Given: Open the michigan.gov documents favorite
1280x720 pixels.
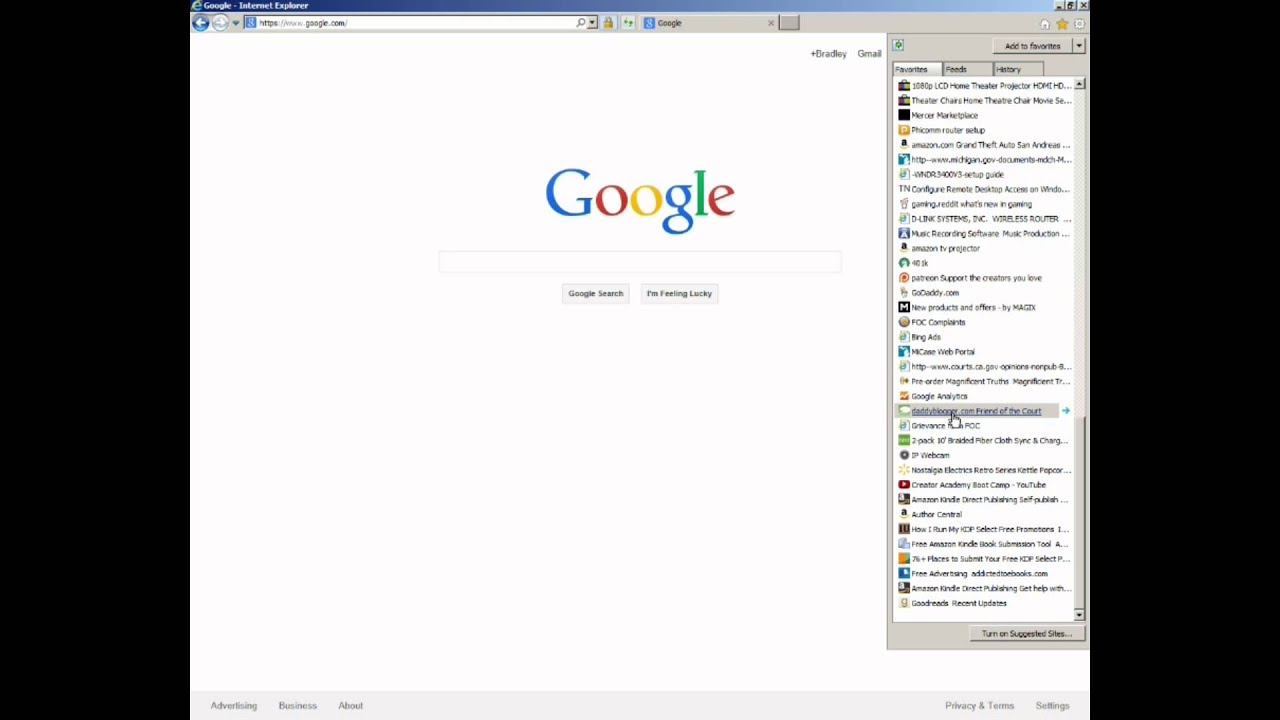Looking at the screenshot, I should 984,160.
